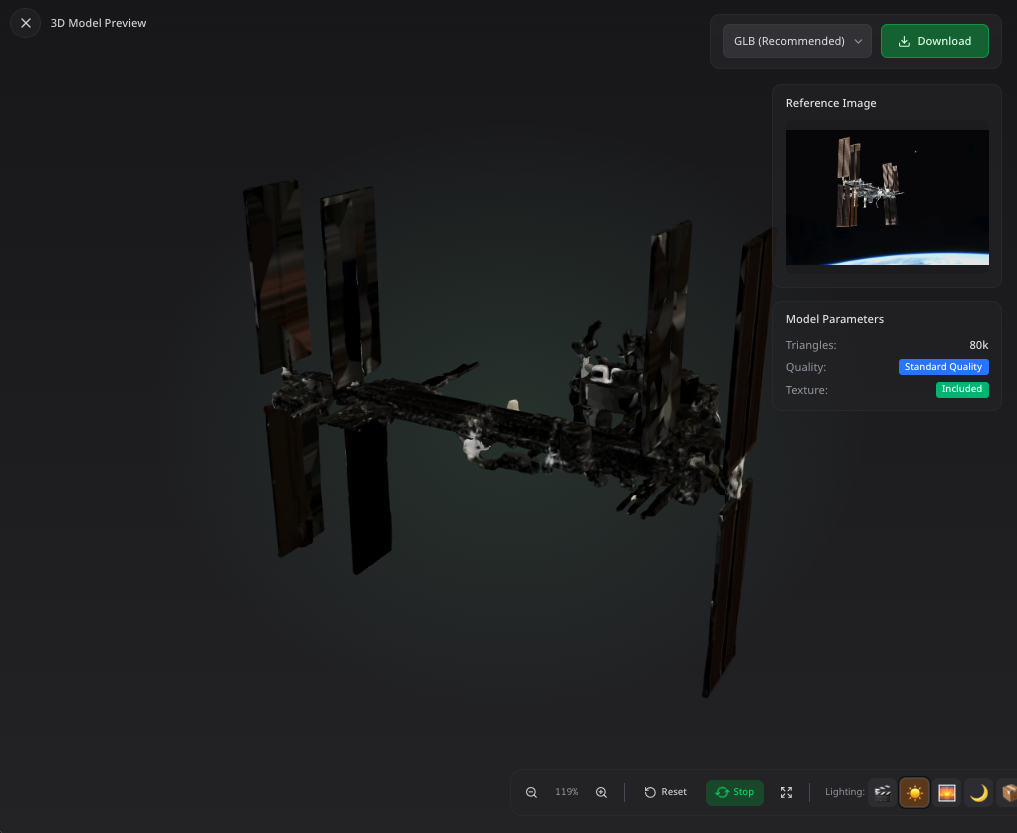1017x833 pixels.
Task: Select the sun lighting preset
Action: [914, 793]
